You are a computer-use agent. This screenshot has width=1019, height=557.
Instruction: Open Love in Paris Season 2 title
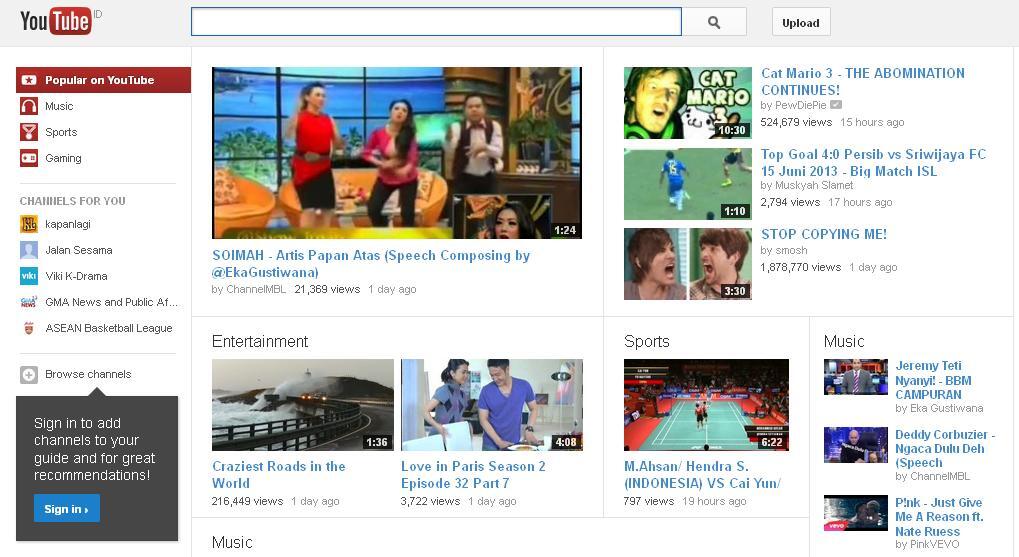pyautogui.click(x=473, y=474)
